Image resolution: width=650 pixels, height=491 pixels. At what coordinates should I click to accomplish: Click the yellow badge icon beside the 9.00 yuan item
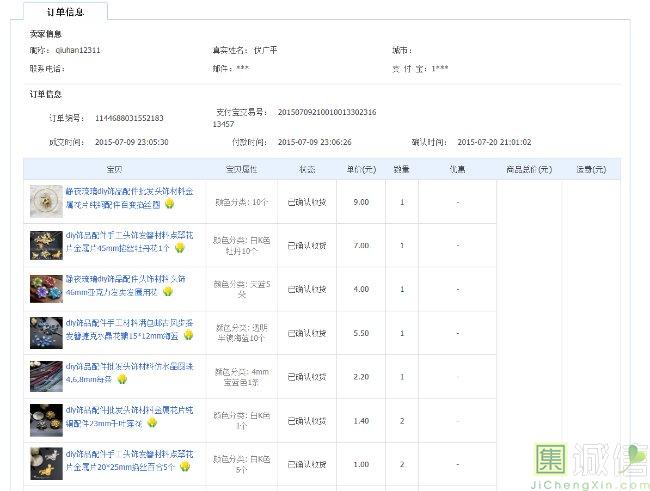(169, 203)
